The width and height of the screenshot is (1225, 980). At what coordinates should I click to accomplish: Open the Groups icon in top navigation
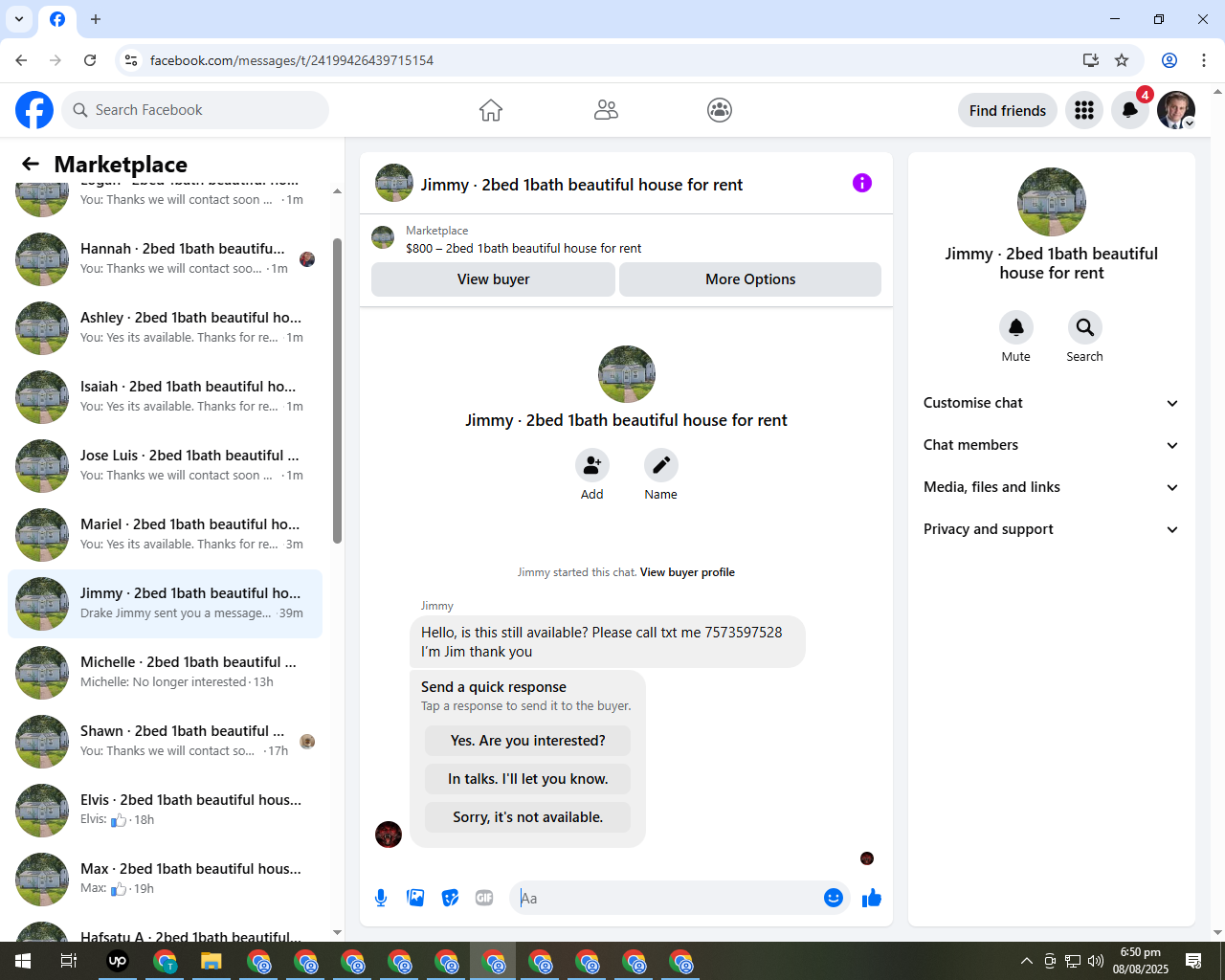[x=720, y=110]
